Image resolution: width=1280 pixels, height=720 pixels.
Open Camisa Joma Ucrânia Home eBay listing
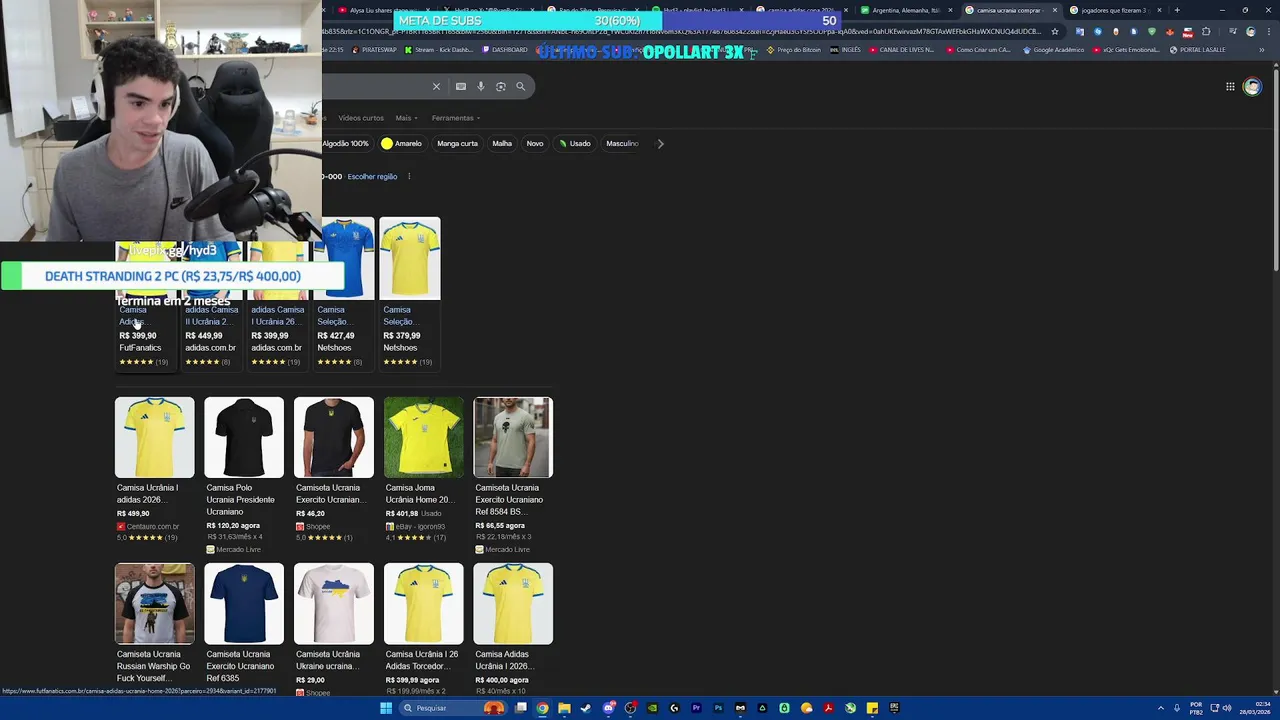click(x=424, y=471)
